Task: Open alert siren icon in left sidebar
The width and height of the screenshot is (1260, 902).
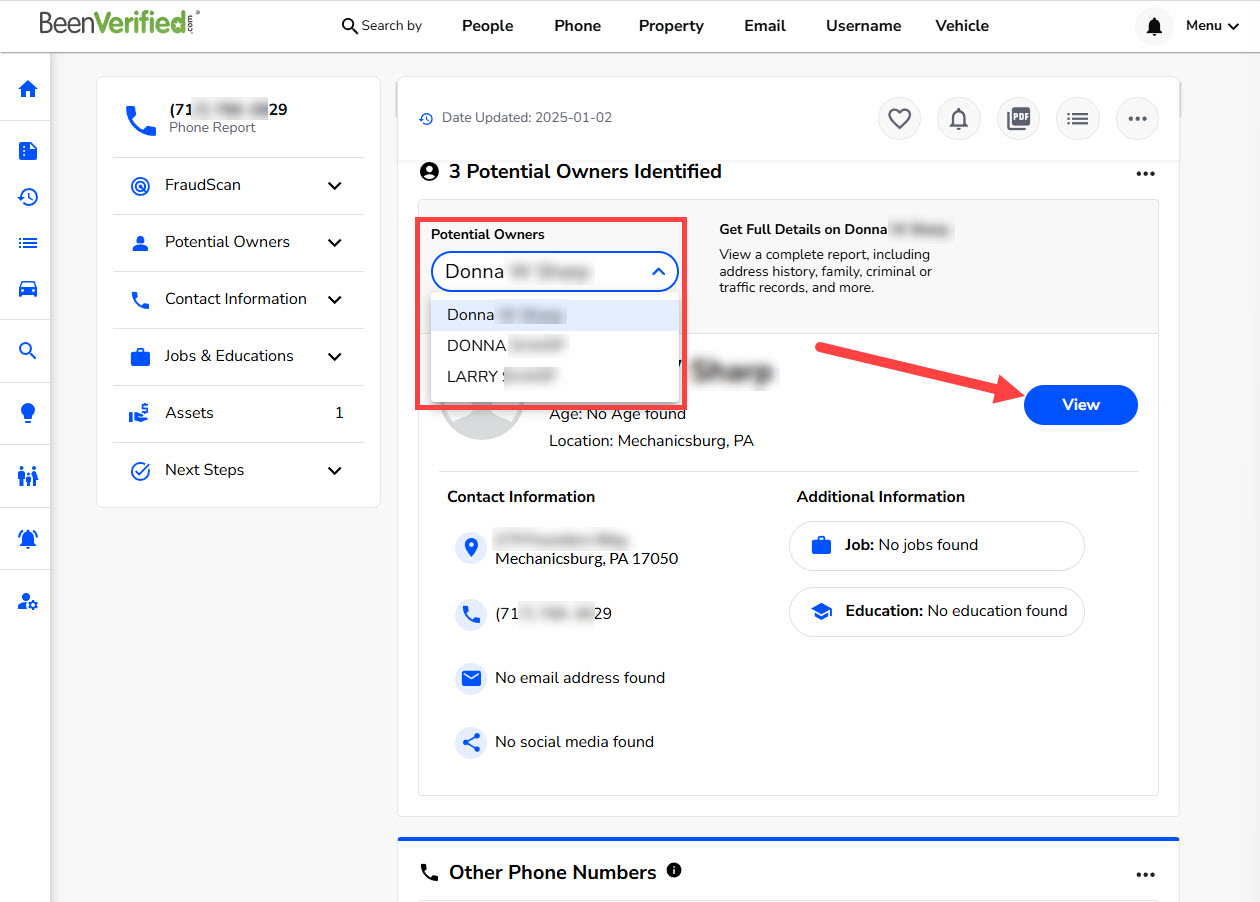Action: pos(28,539)
